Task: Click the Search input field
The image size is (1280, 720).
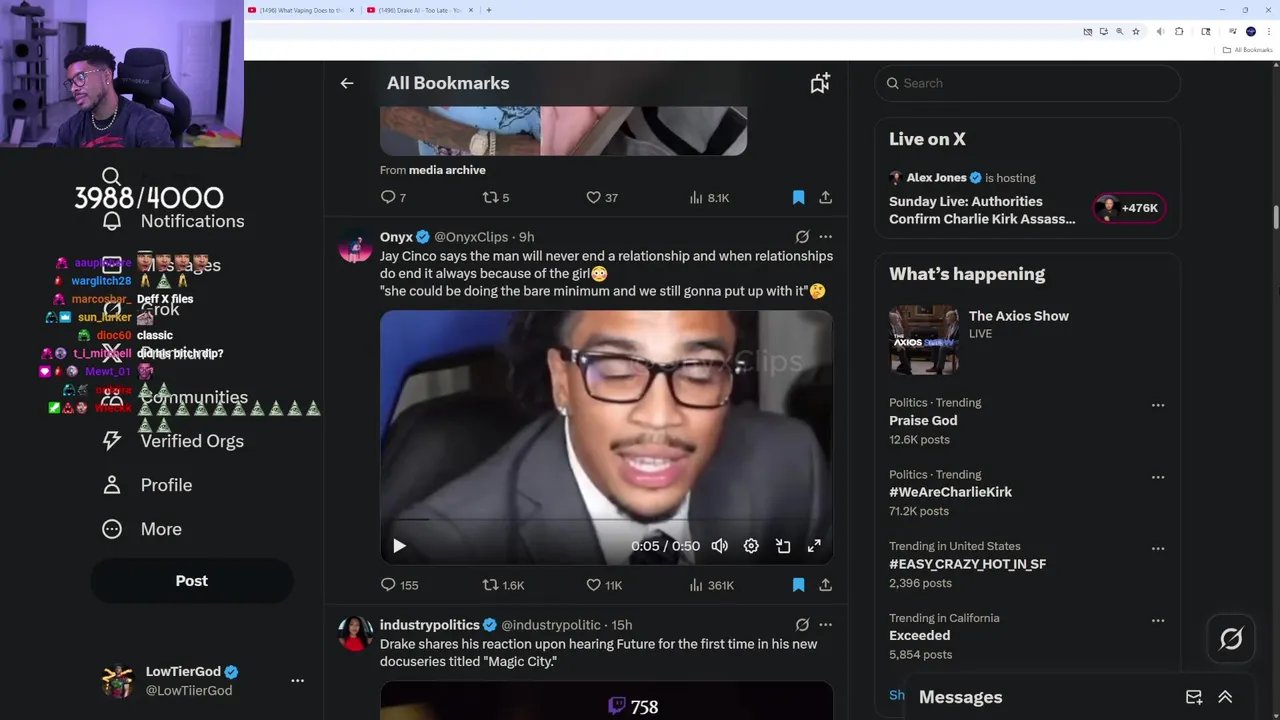Action: tap(1027, 83)
